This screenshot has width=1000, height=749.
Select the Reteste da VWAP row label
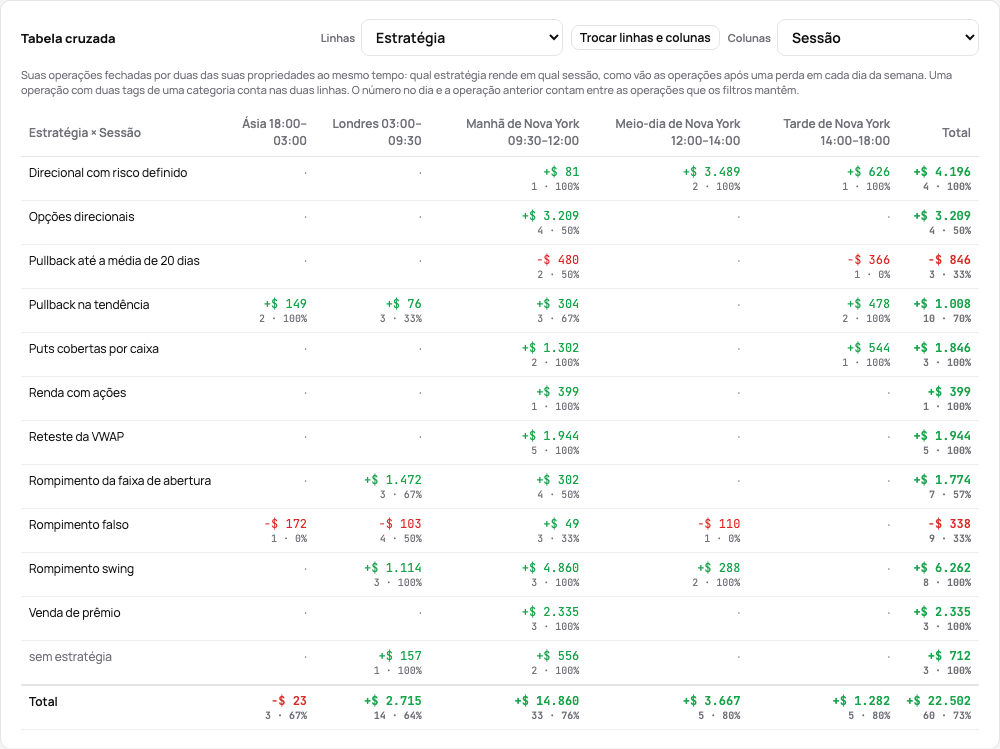(77, 437)
